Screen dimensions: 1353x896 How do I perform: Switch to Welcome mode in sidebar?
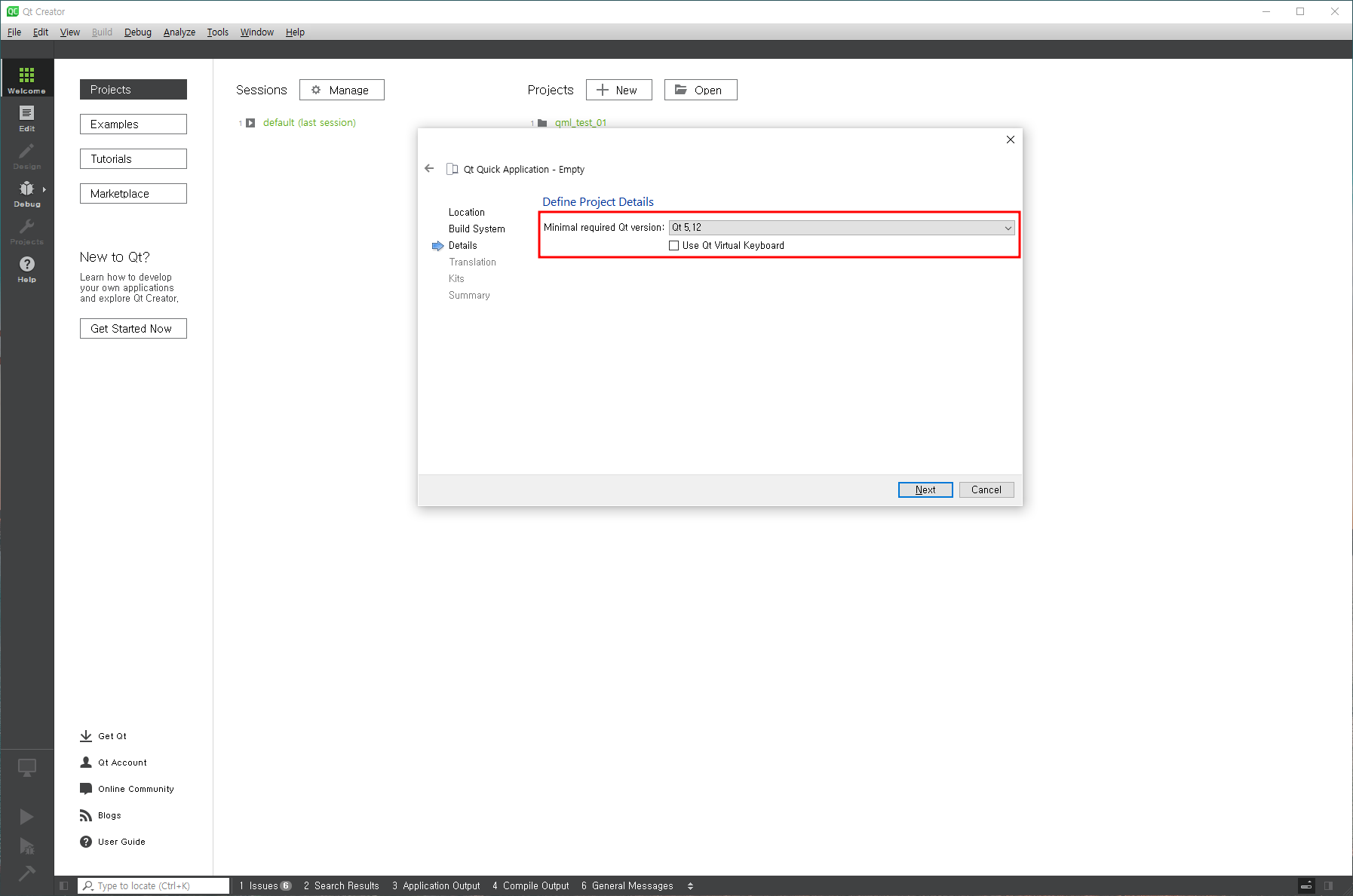[26, 78]
